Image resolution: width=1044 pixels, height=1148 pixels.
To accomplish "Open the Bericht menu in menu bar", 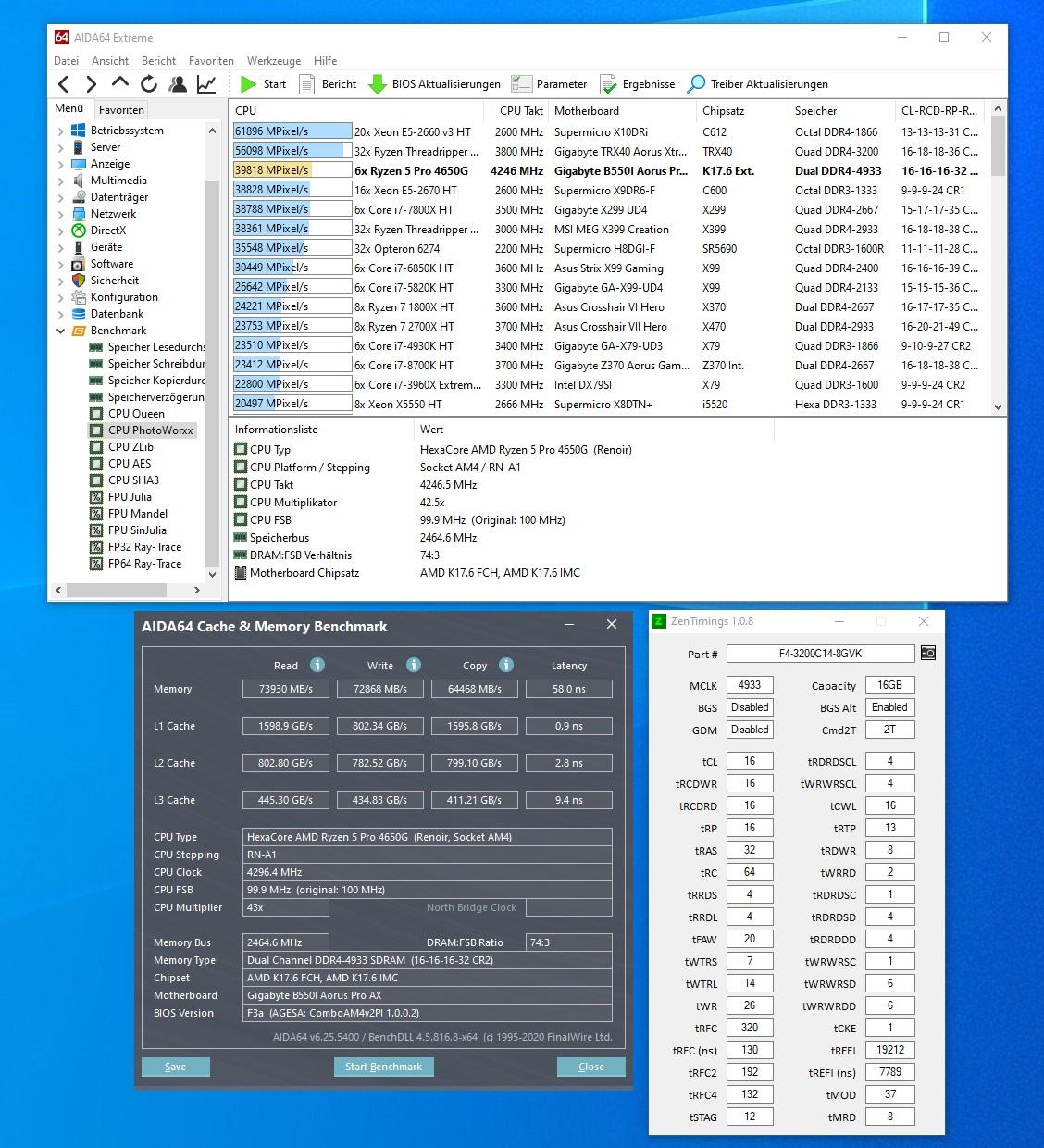I will click(x=158, y=61).
